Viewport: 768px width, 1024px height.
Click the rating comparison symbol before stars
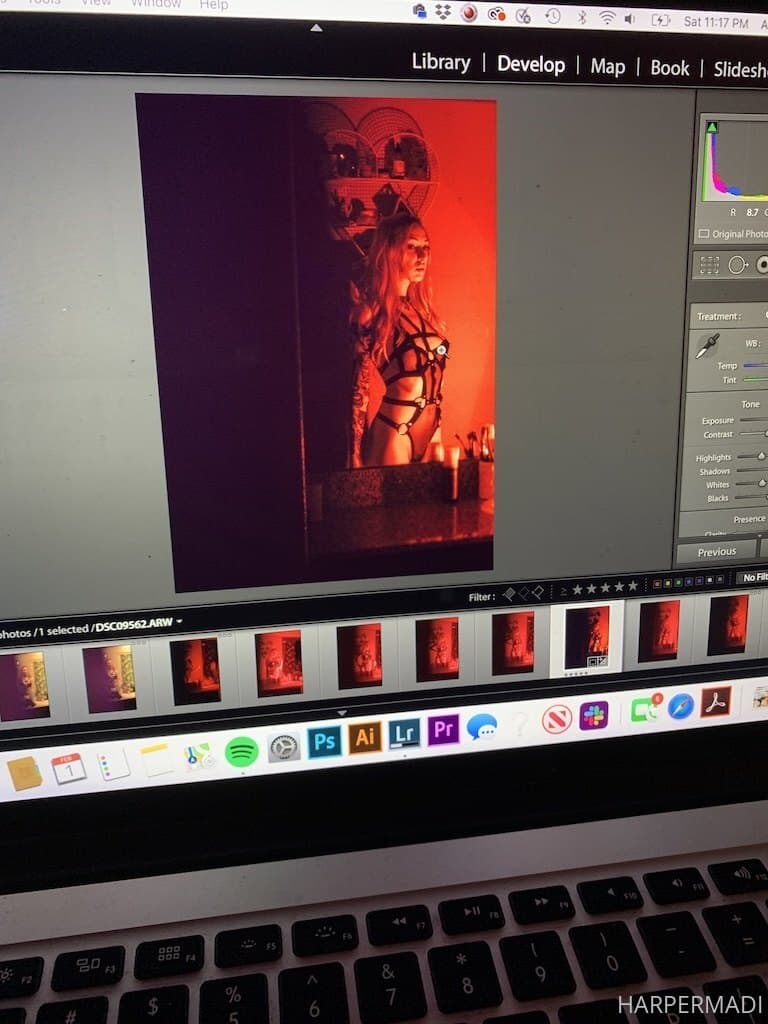(x=564, y=591)
